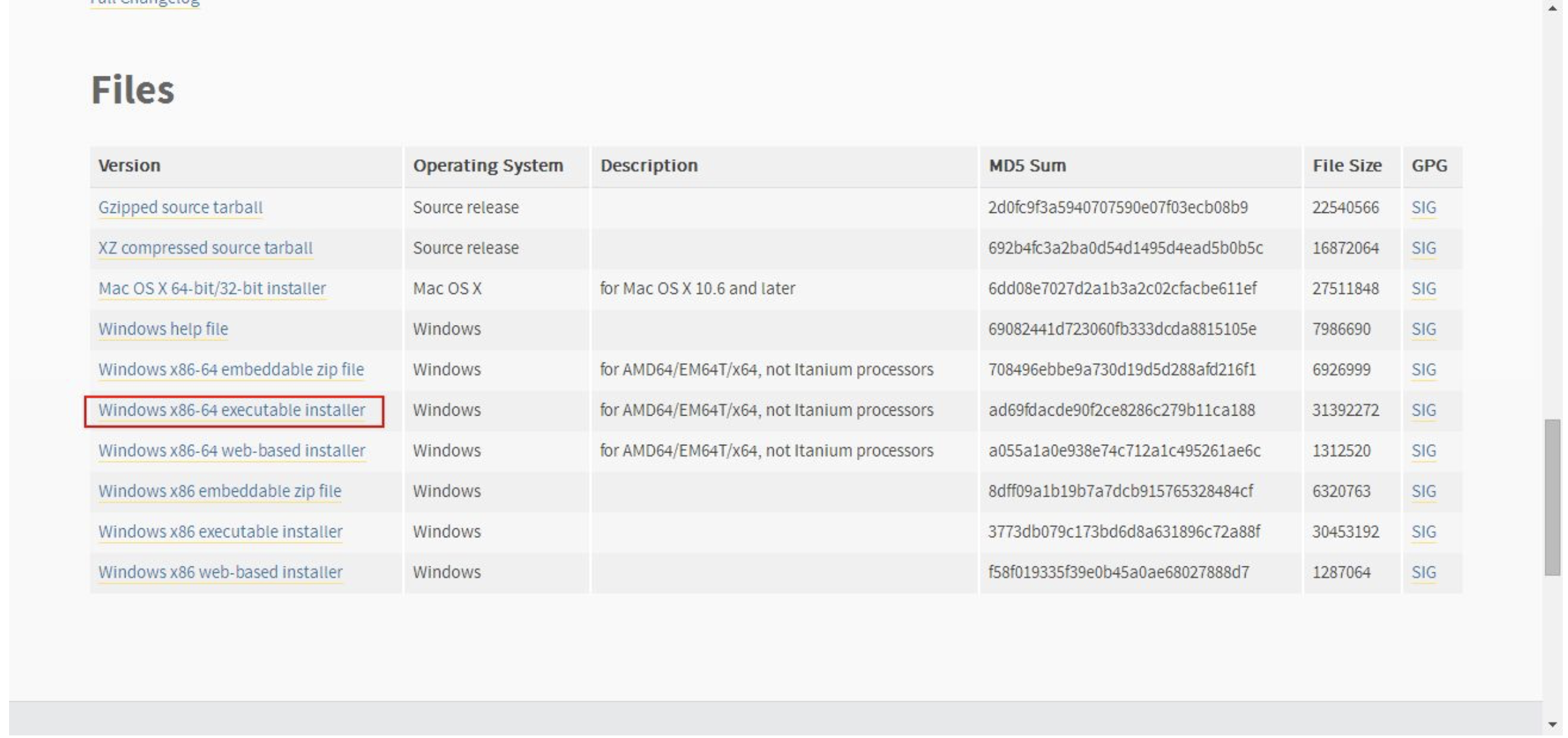Open Windows x86-64 web-based installer link
The width and height of the screenshot is (1568, 738).
click(x=231, y=451)
